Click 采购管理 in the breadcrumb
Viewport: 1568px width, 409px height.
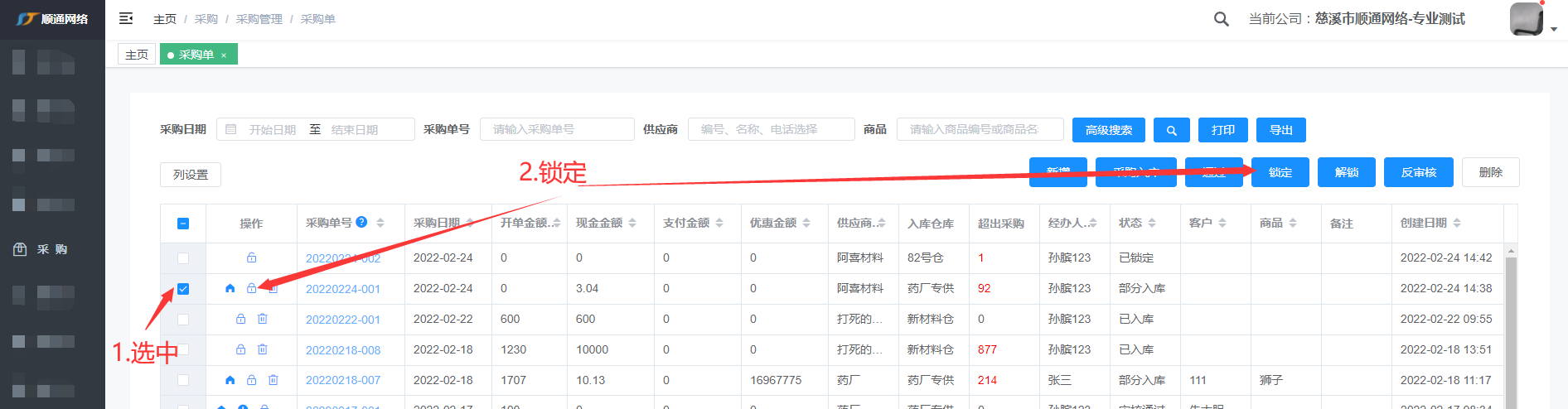259,19
